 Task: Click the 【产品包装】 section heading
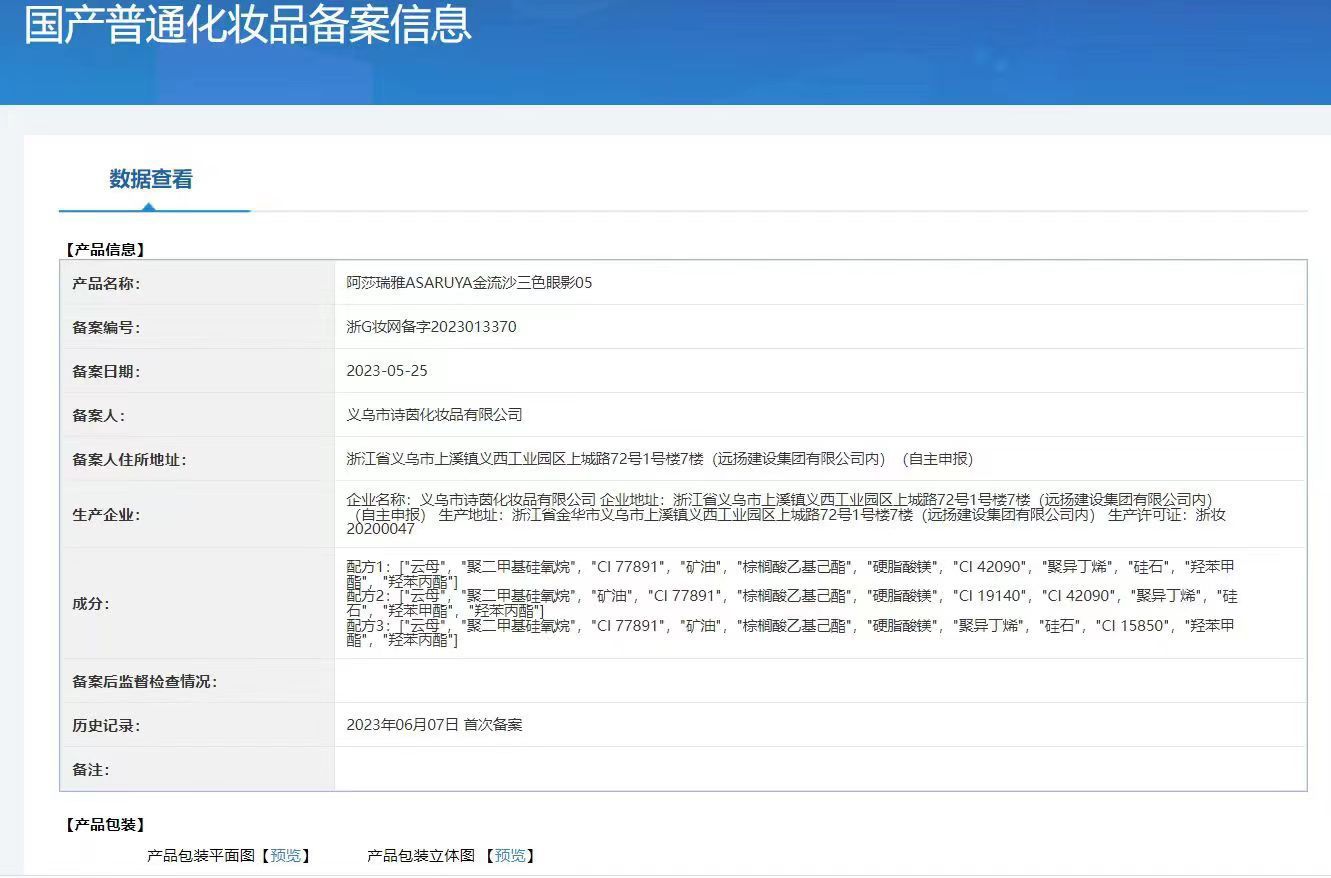(x=104, y=825)
